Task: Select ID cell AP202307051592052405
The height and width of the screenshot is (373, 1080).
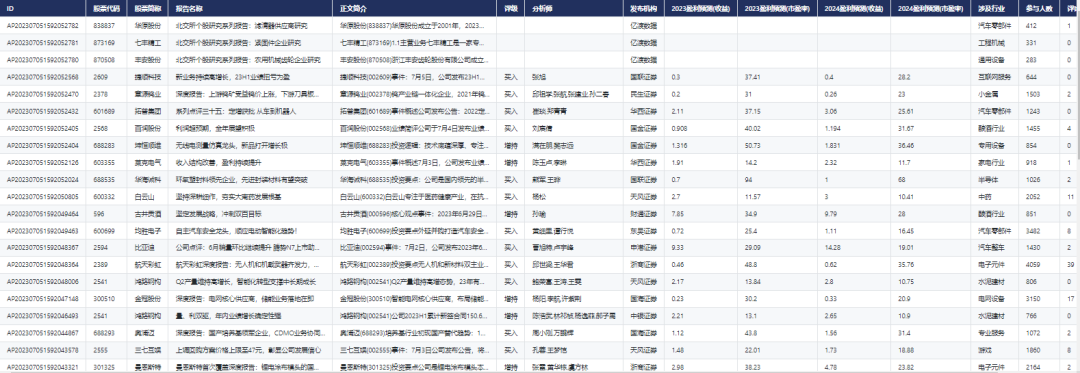Action: click(43, 129)
